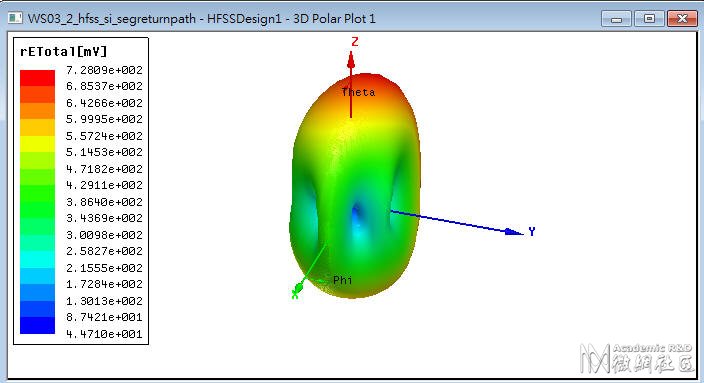The image size is (704, 383).
Task: Close the 3D Polar Plot 1 window
Action: click(x=682, y=19)
